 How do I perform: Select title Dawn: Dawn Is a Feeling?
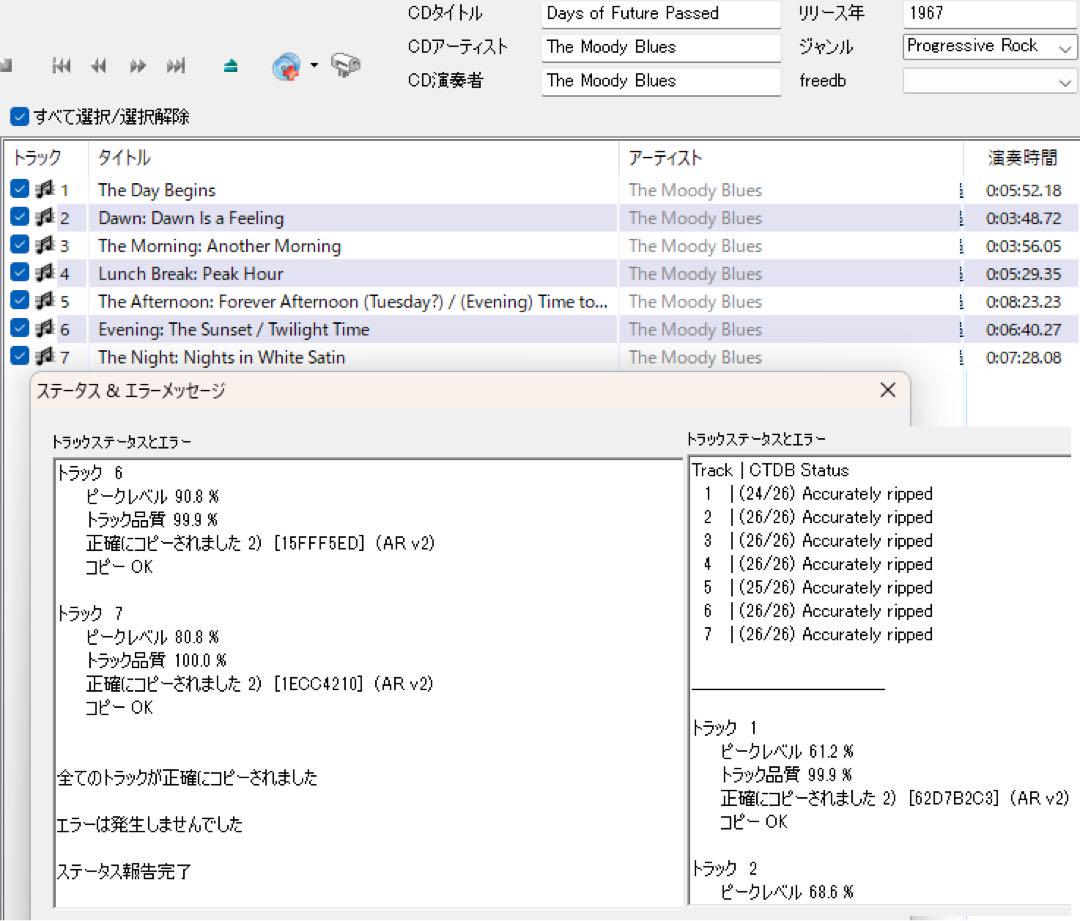click(x=191, y=218)
